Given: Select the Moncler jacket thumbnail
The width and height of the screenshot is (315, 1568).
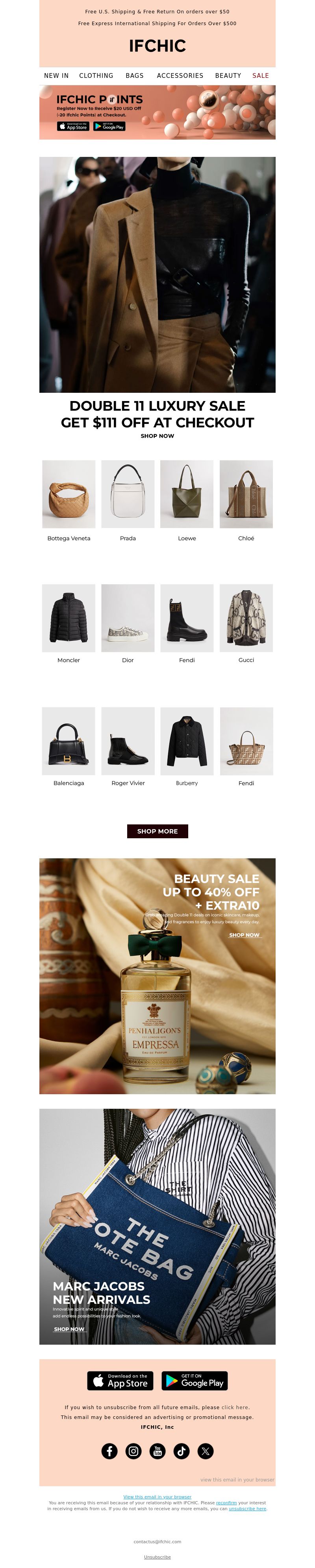Looking at the screenshot, I should [x=69, y=618].
